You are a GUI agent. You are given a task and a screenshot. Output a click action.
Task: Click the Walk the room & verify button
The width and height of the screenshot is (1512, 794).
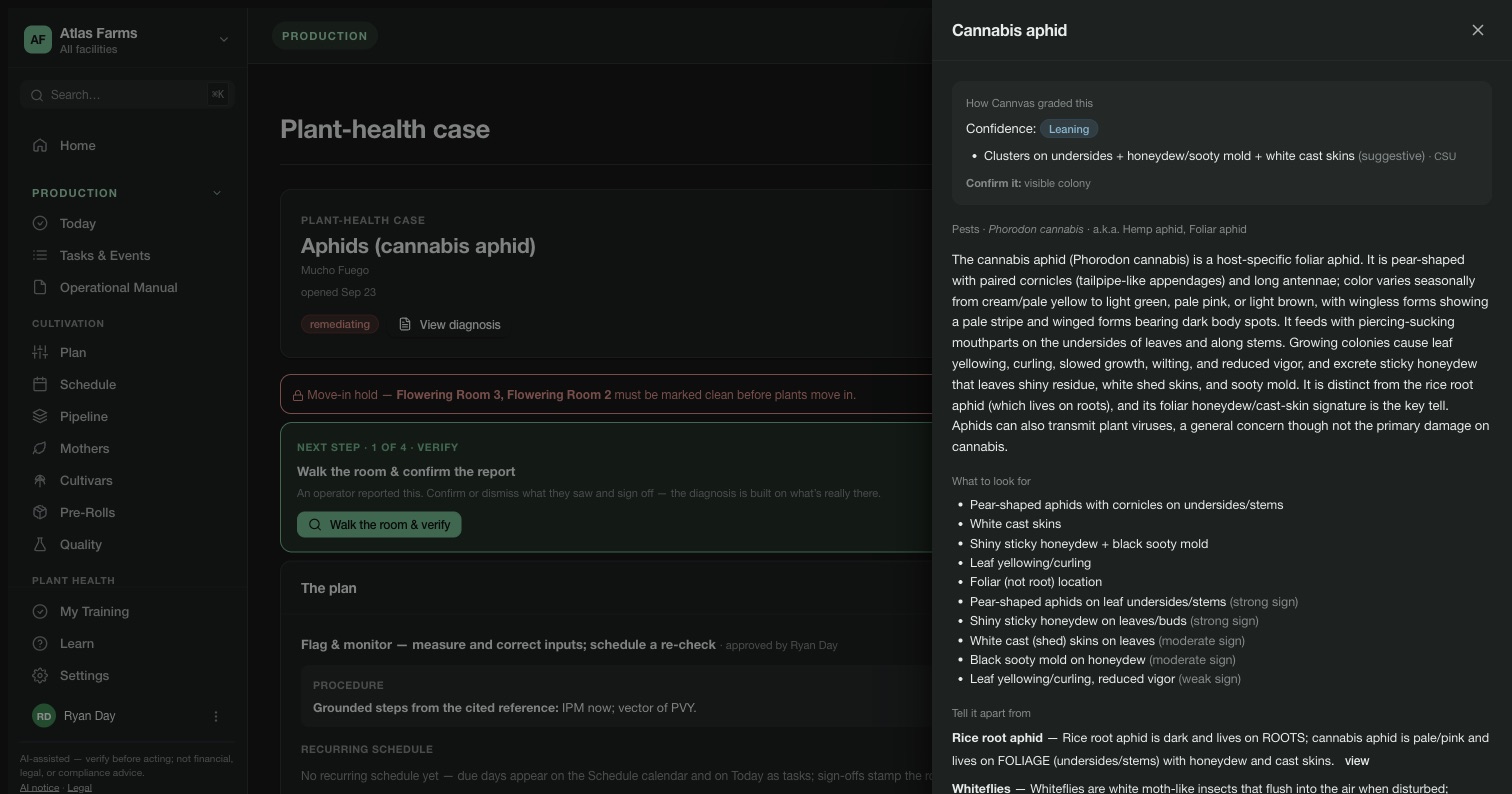[379, 525]
